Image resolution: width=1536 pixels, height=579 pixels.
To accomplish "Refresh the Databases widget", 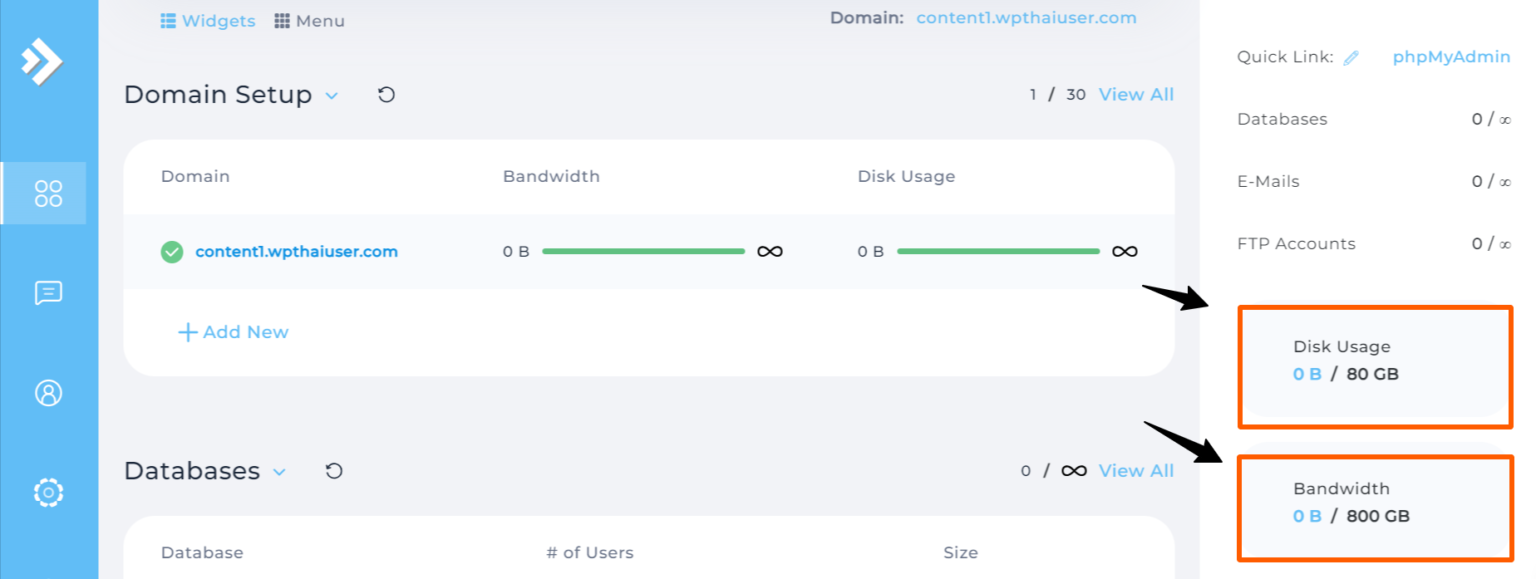I will coord(334,471).
